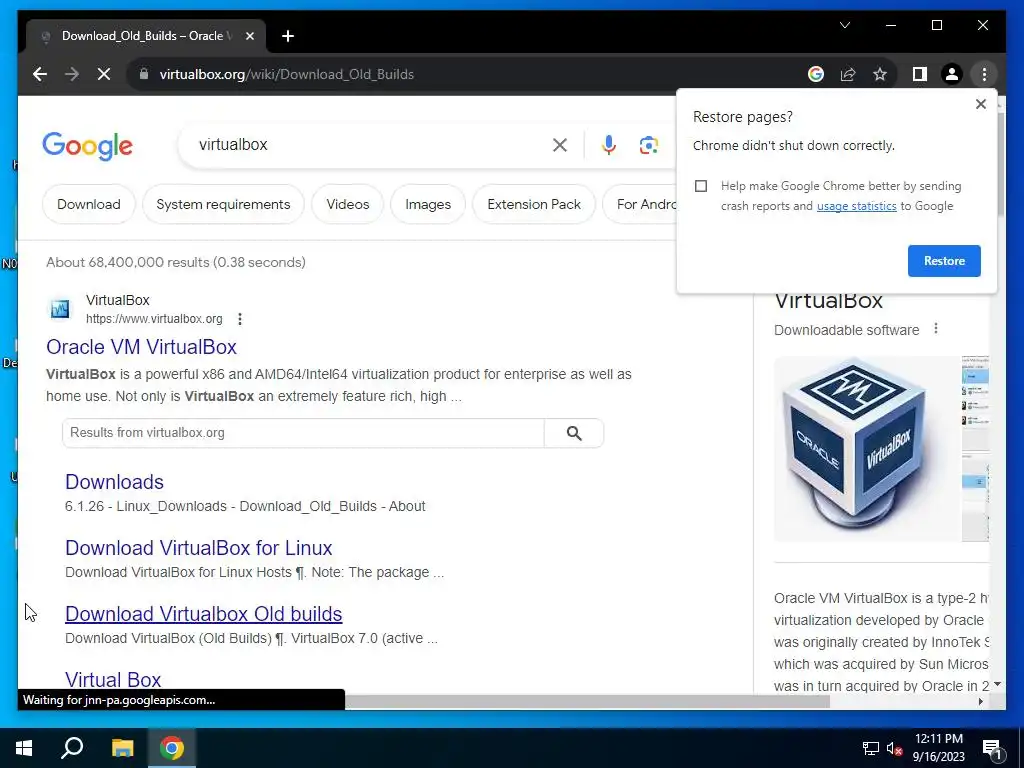Click the Results from virtualbox.org field
Viewport: 1024px width, 768px height.
(x=303, y=433)
